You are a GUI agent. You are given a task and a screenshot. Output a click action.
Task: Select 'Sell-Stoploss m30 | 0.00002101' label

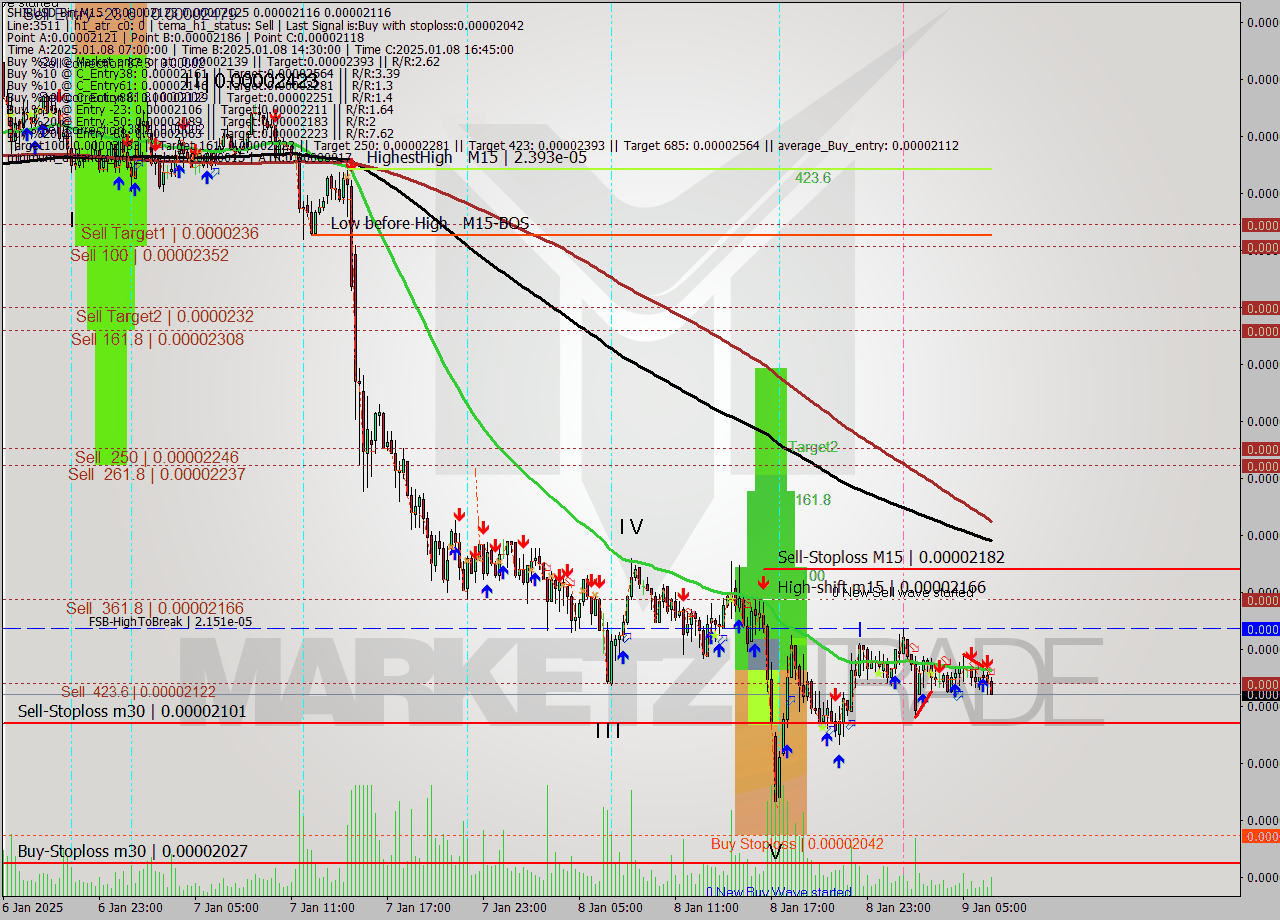click(132, 711)
